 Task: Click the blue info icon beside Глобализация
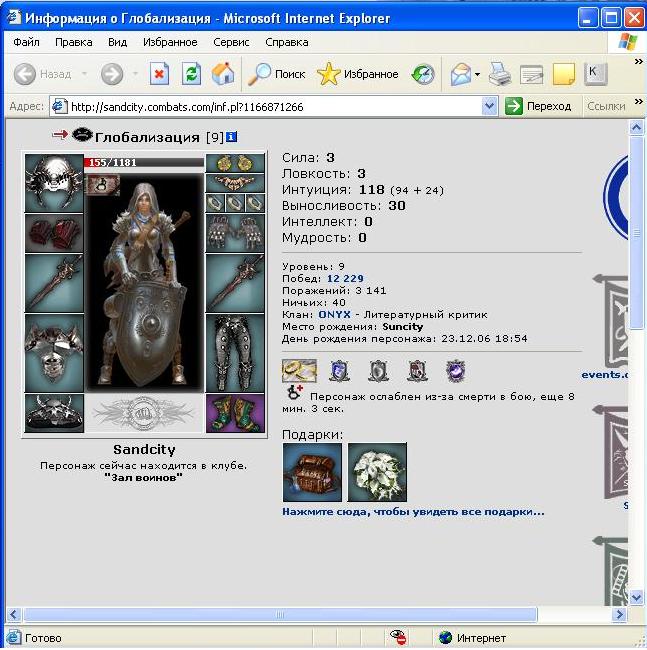[x=232, y=137]
